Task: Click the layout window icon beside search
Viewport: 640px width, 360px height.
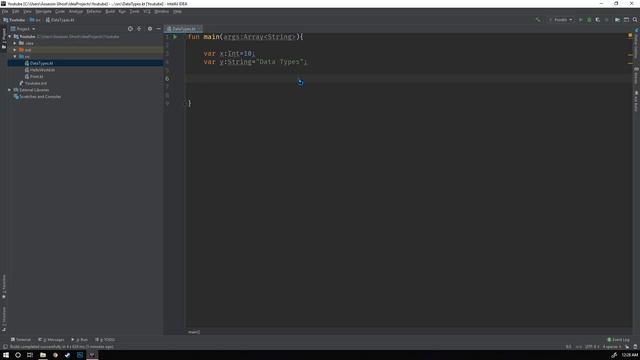Action: click(x=626, y=20)
